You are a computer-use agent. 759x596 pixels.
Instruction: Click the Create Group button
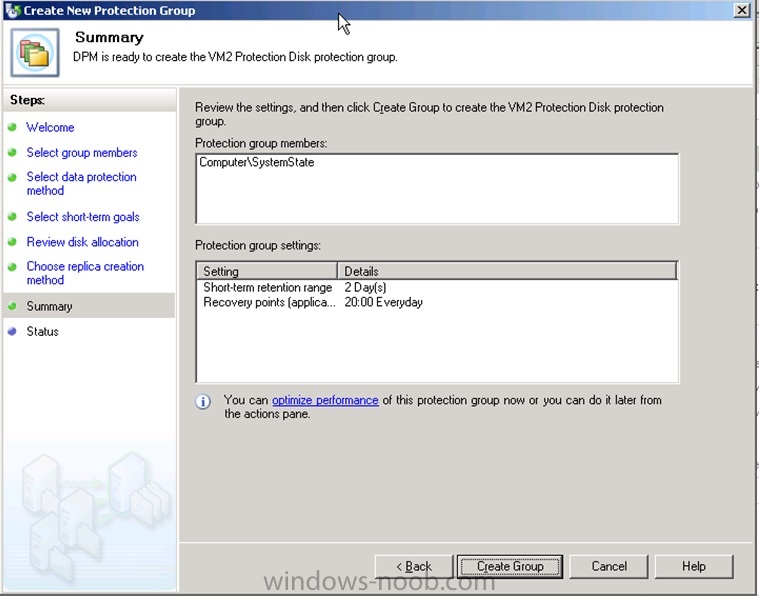(x=510, y=566)
